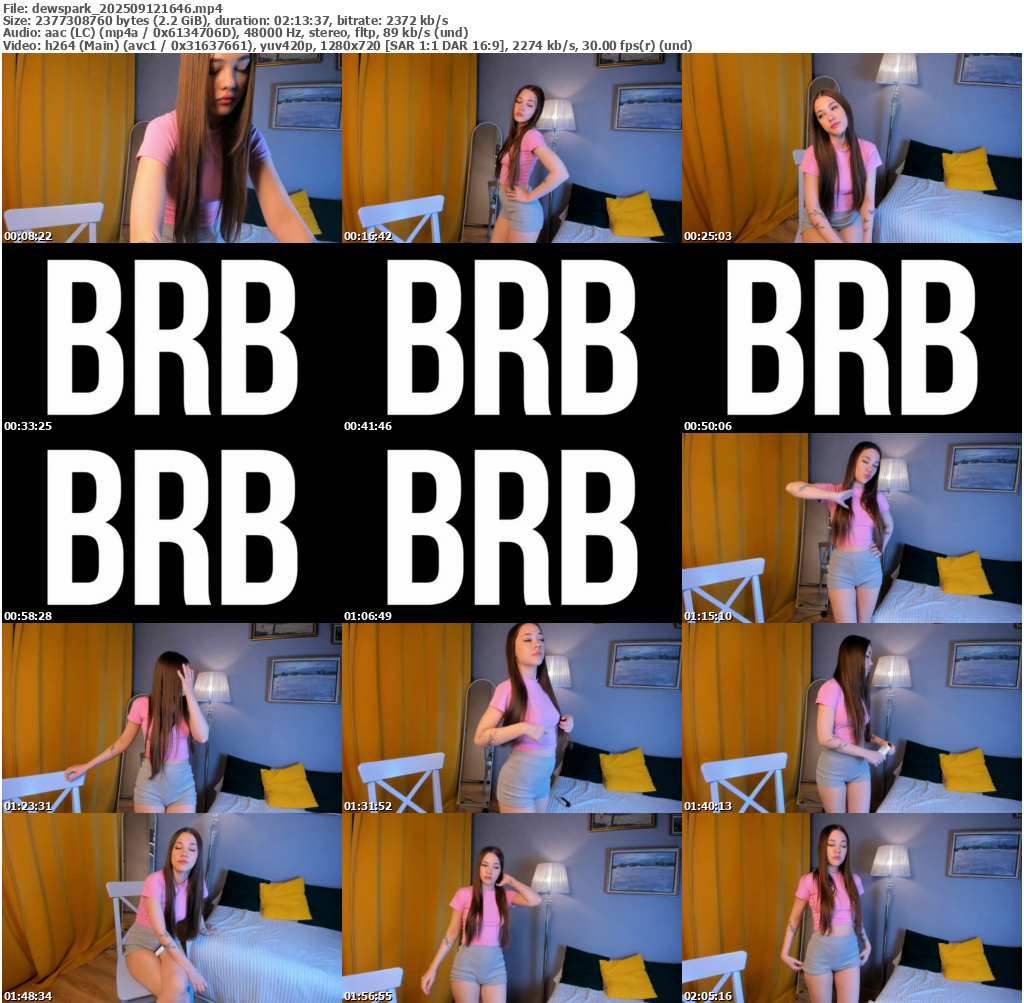This screenshot has height=1003, width=1024.
Task: Click the Video line with h264 (Main)
Action: click(347, 45)
